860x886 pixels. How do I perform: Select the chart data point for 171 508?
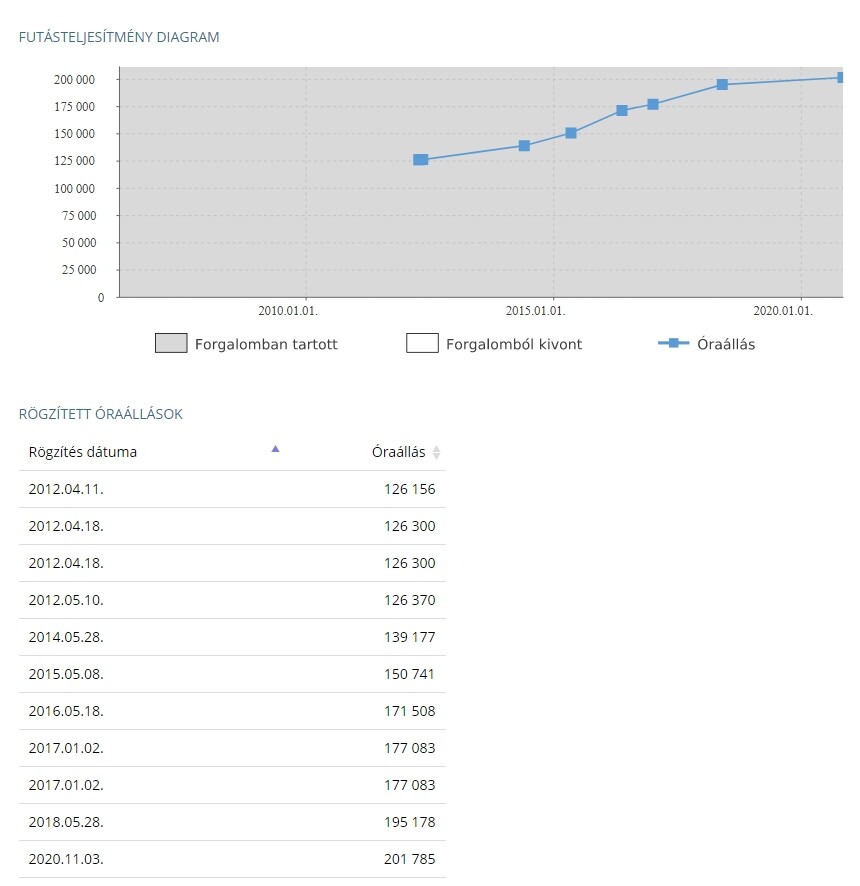tap(622, 111)
